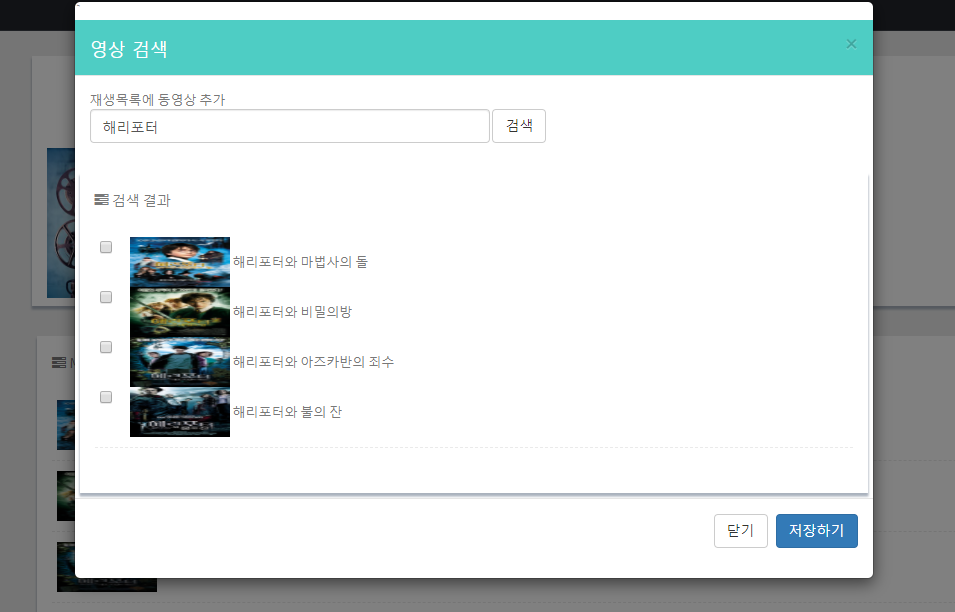This screenshot has width=955, height=612.
Task: Select the 해리포터와 아즈카반의 죄수 title text
Action: coord(313,362)
